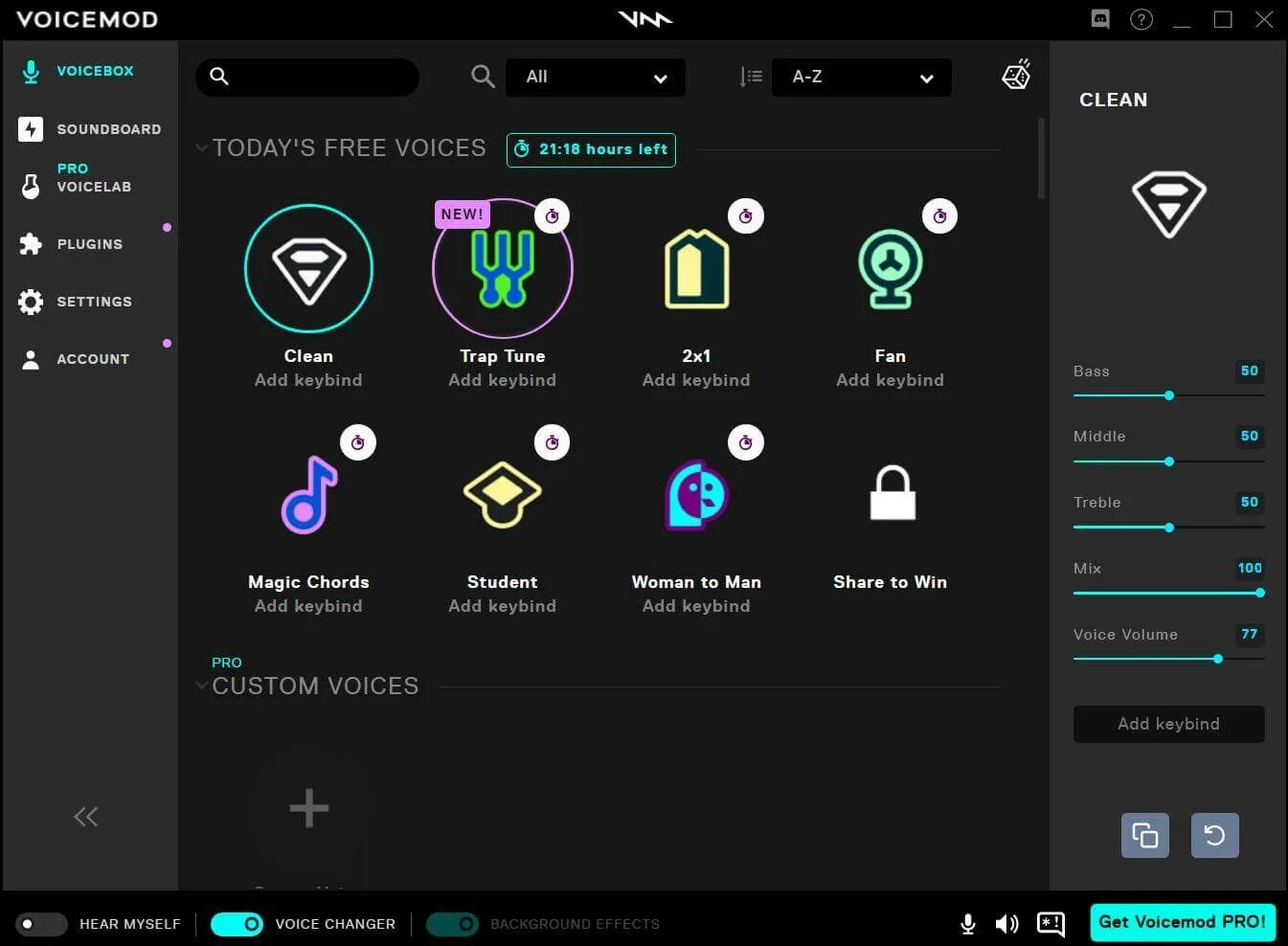Viewport: 1288px width, 946px height.
Task: Toggle Background Effects switch
Action: click(x=452, y=924)
